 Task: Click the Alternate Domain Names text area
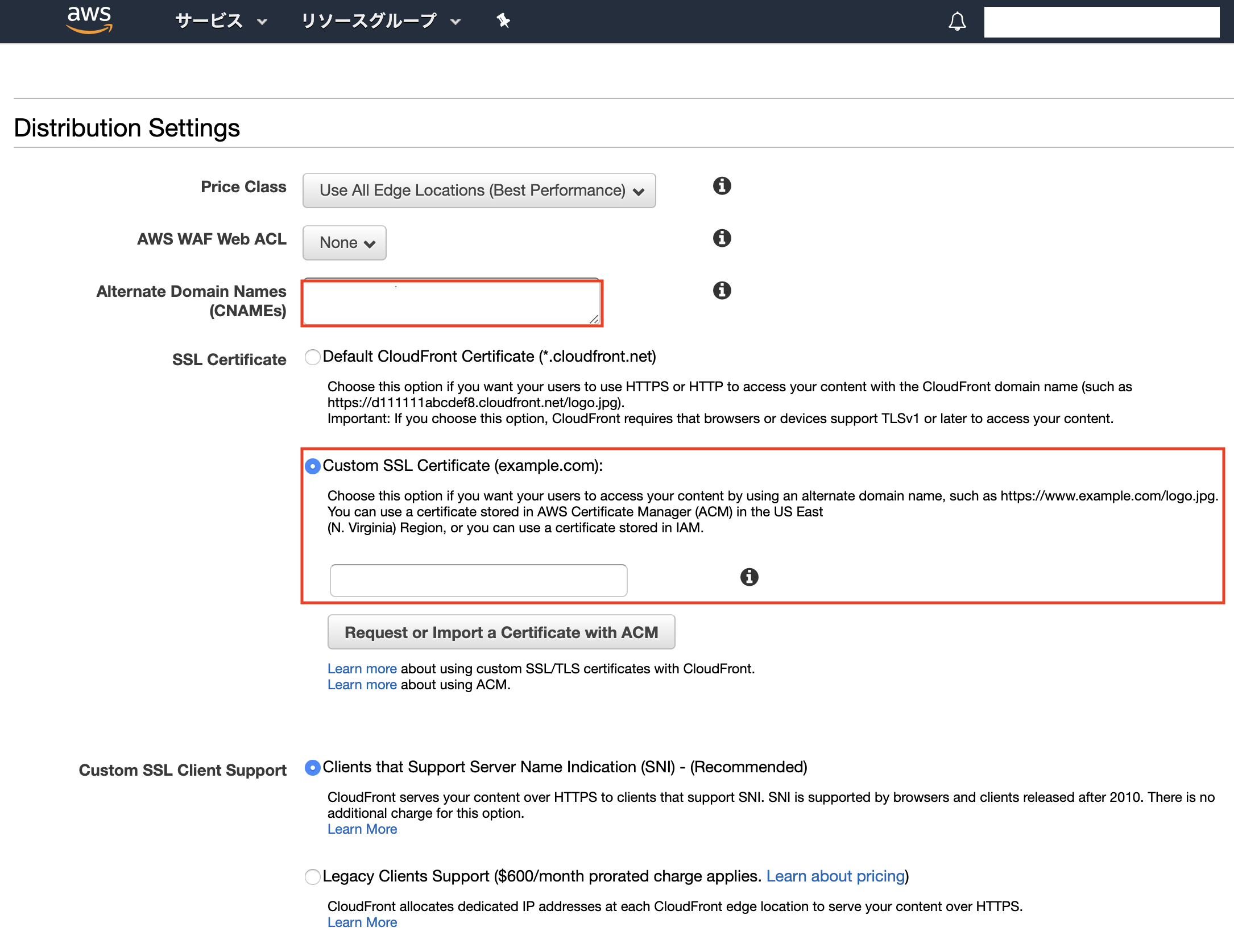[x=523, y=304]
